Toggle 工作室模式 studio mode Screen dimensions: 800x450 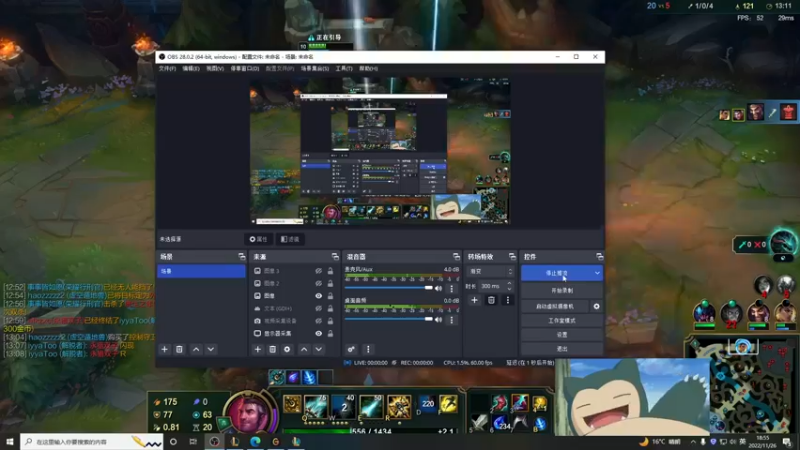coord(562,320)
